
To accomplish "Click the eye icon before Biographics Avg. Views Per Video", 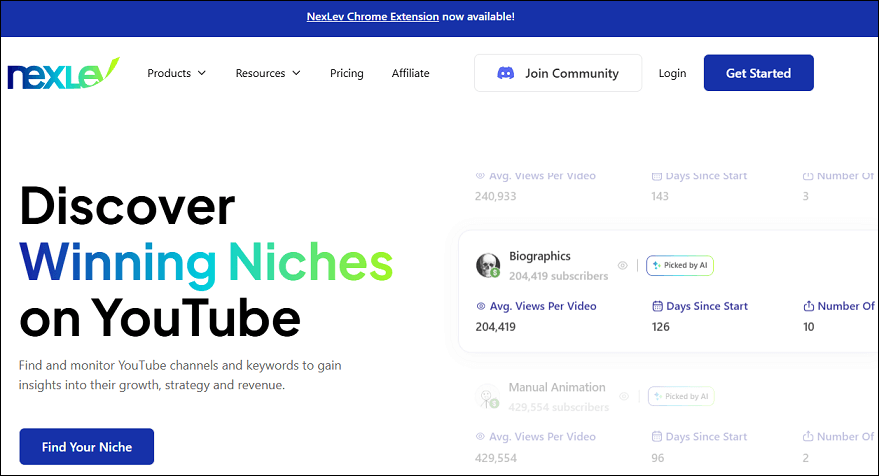I will [x=480, y=306].
